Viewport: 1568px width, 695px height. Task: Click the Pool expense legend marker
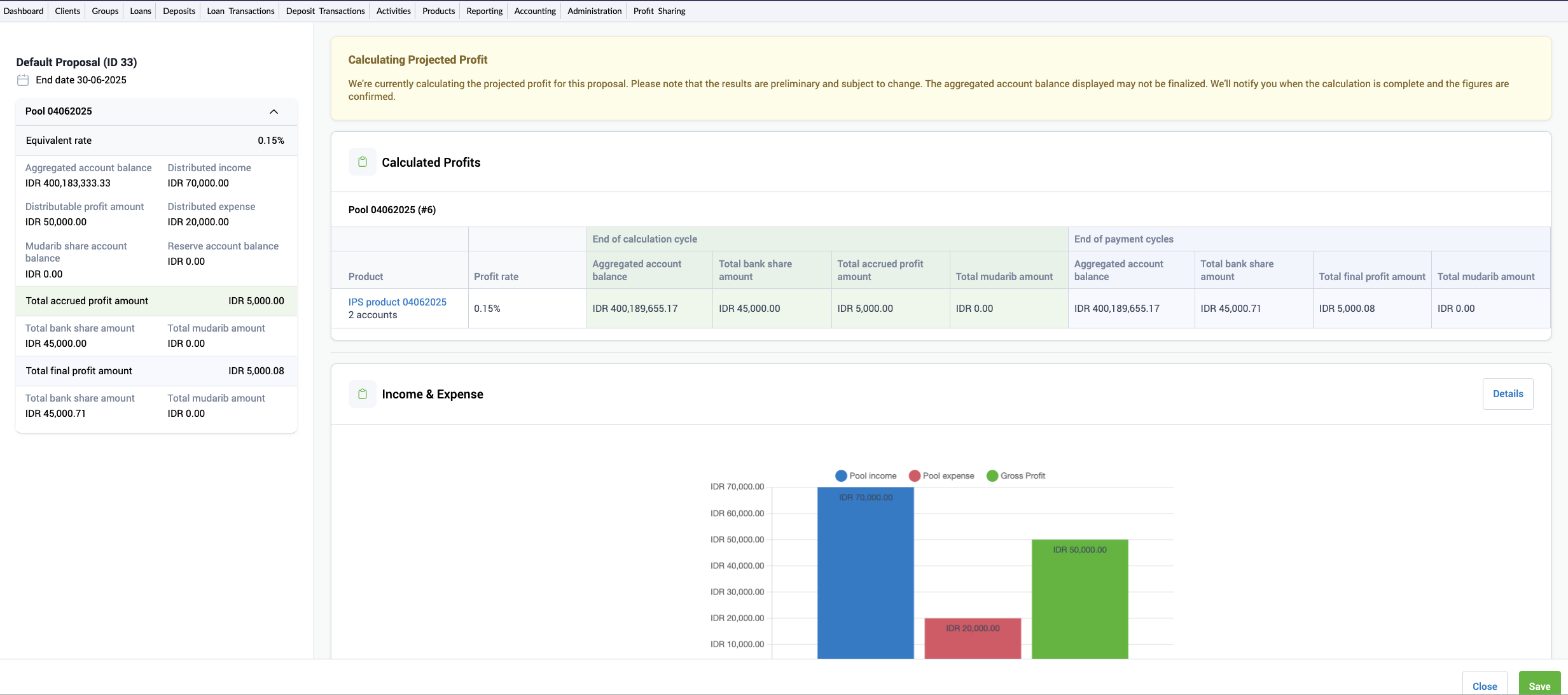(915, 475)
